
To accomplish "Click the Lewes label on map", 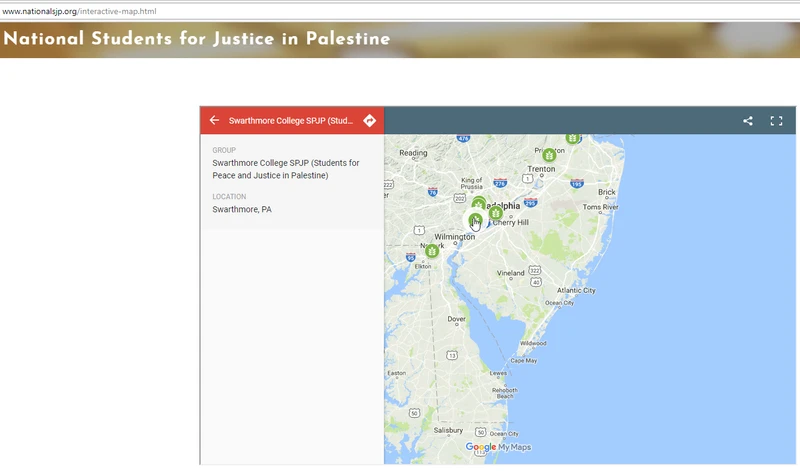I will (x=498, y=373).
